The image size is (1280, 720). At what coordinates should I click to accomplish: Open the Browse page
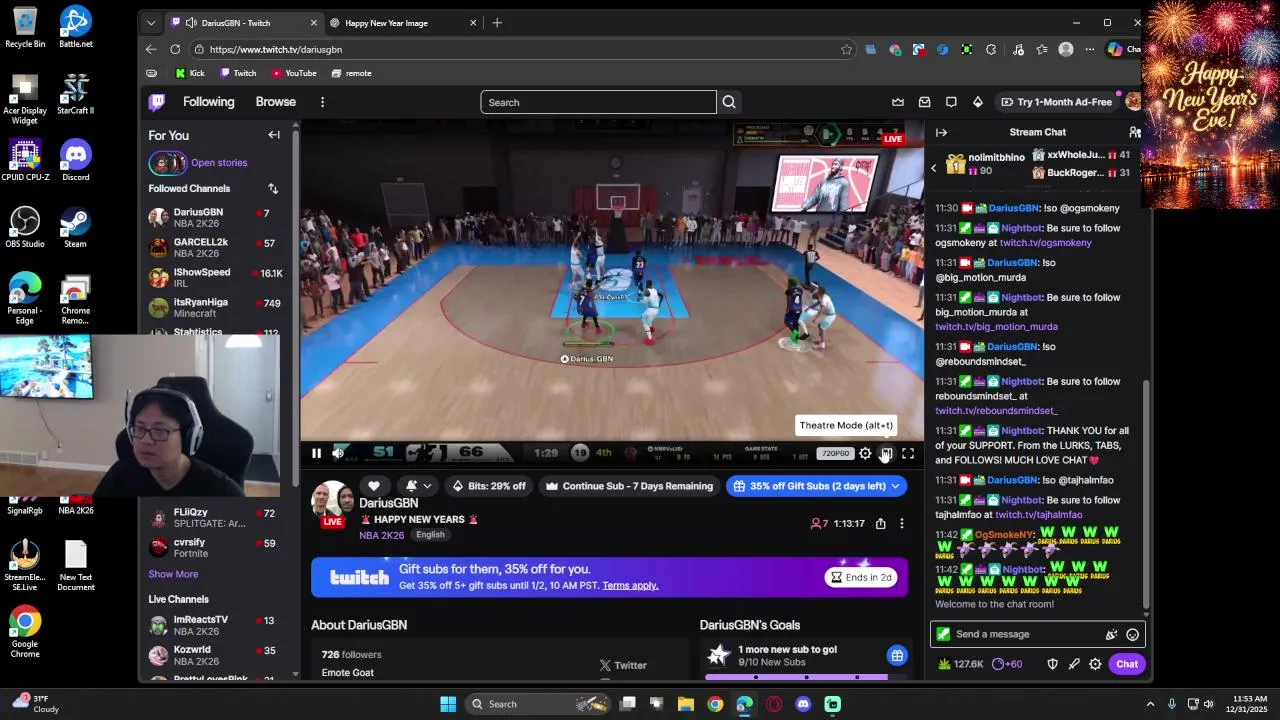pos(275,102)
